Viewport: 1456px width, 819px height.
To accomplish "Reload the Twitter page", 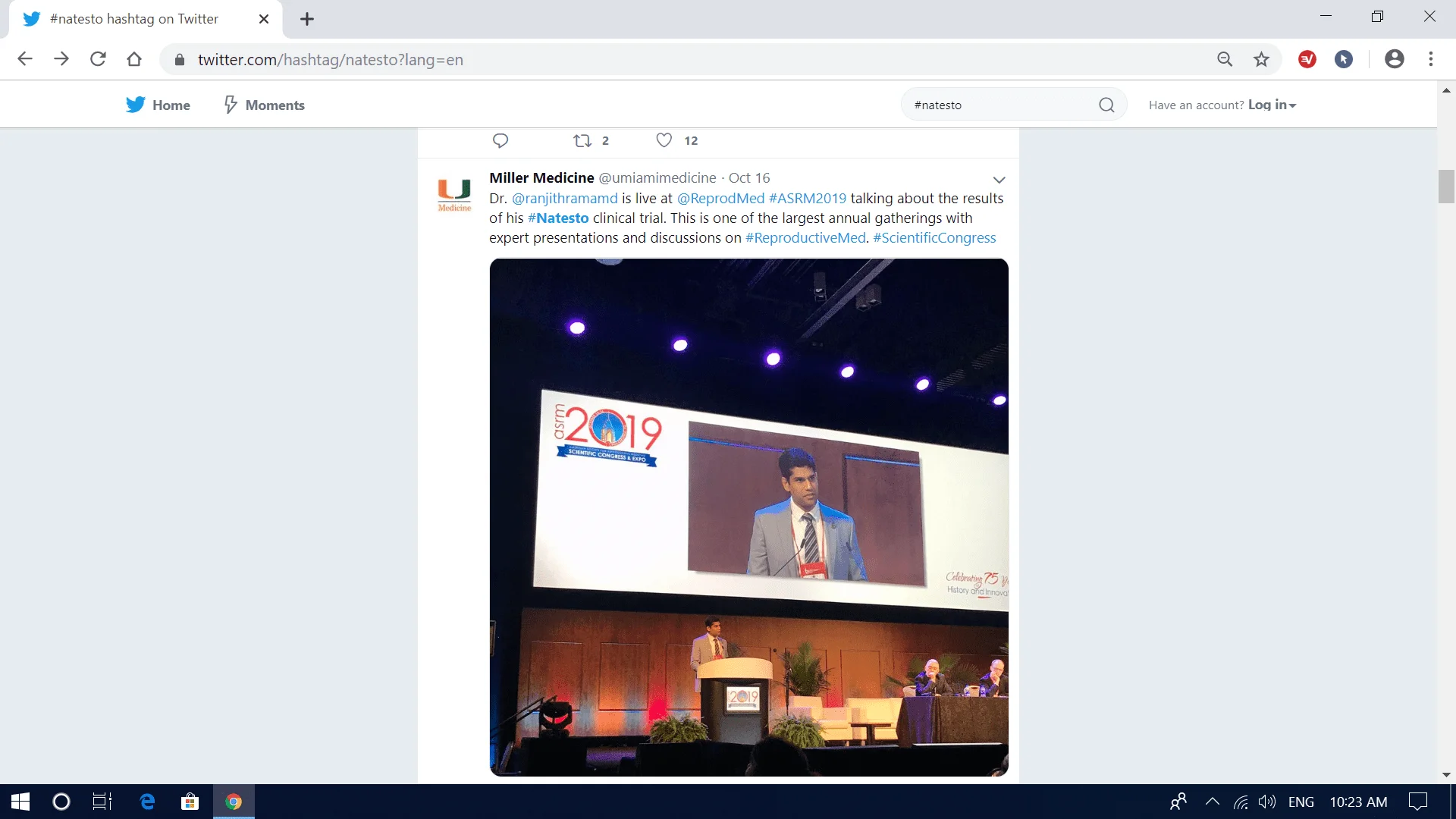I will click(98, 59).
